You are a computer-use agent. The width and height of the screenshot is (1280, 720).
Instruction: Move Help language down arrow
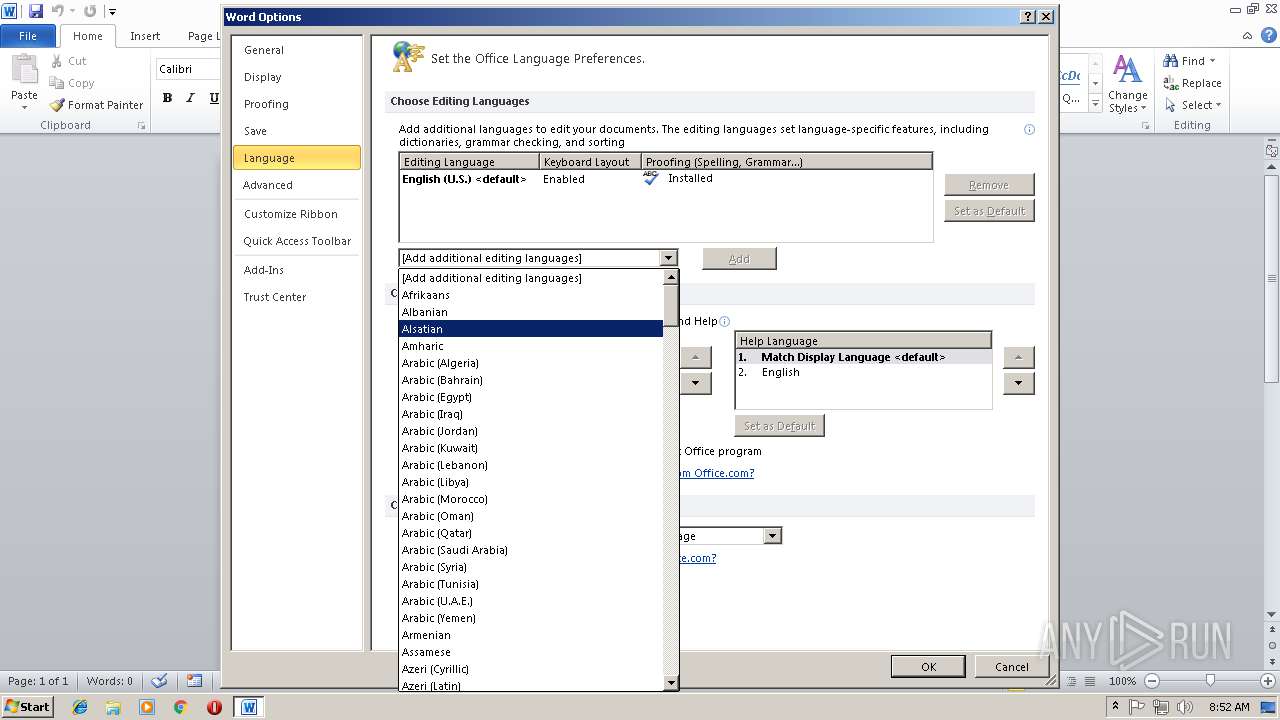click(1018, 383)
